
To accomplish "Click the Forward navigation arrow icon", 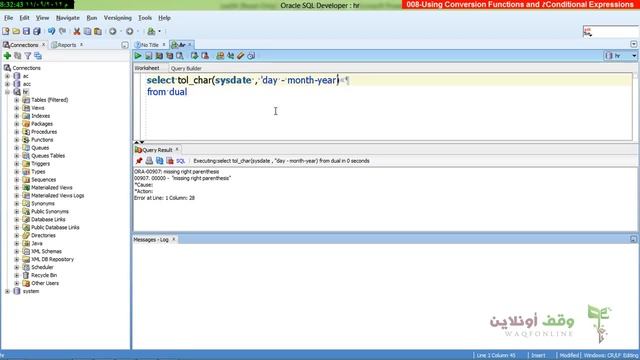I will pyautogui.click(x=129, y=31).
